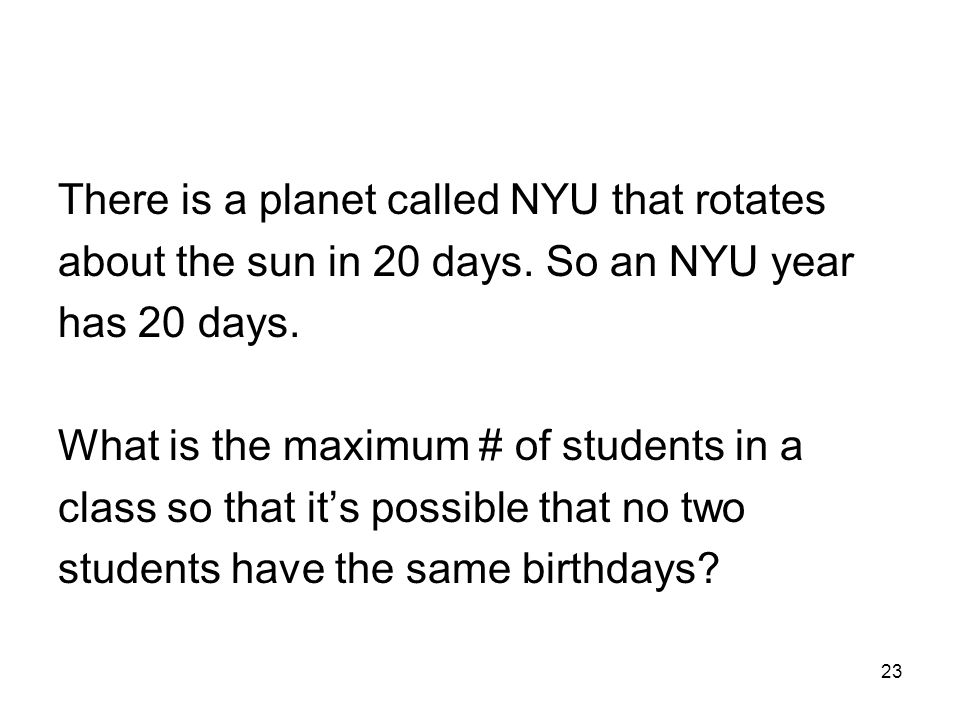Click the word "birthdays?"
This screenshot has width=960, height=720.
coord(619,571)
